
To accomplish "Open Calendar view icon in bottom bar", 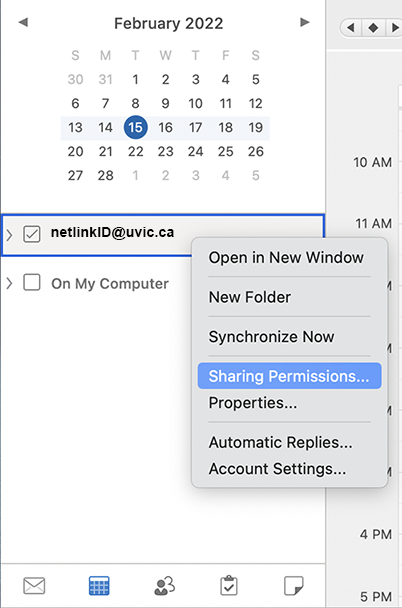I will point(99,586).
